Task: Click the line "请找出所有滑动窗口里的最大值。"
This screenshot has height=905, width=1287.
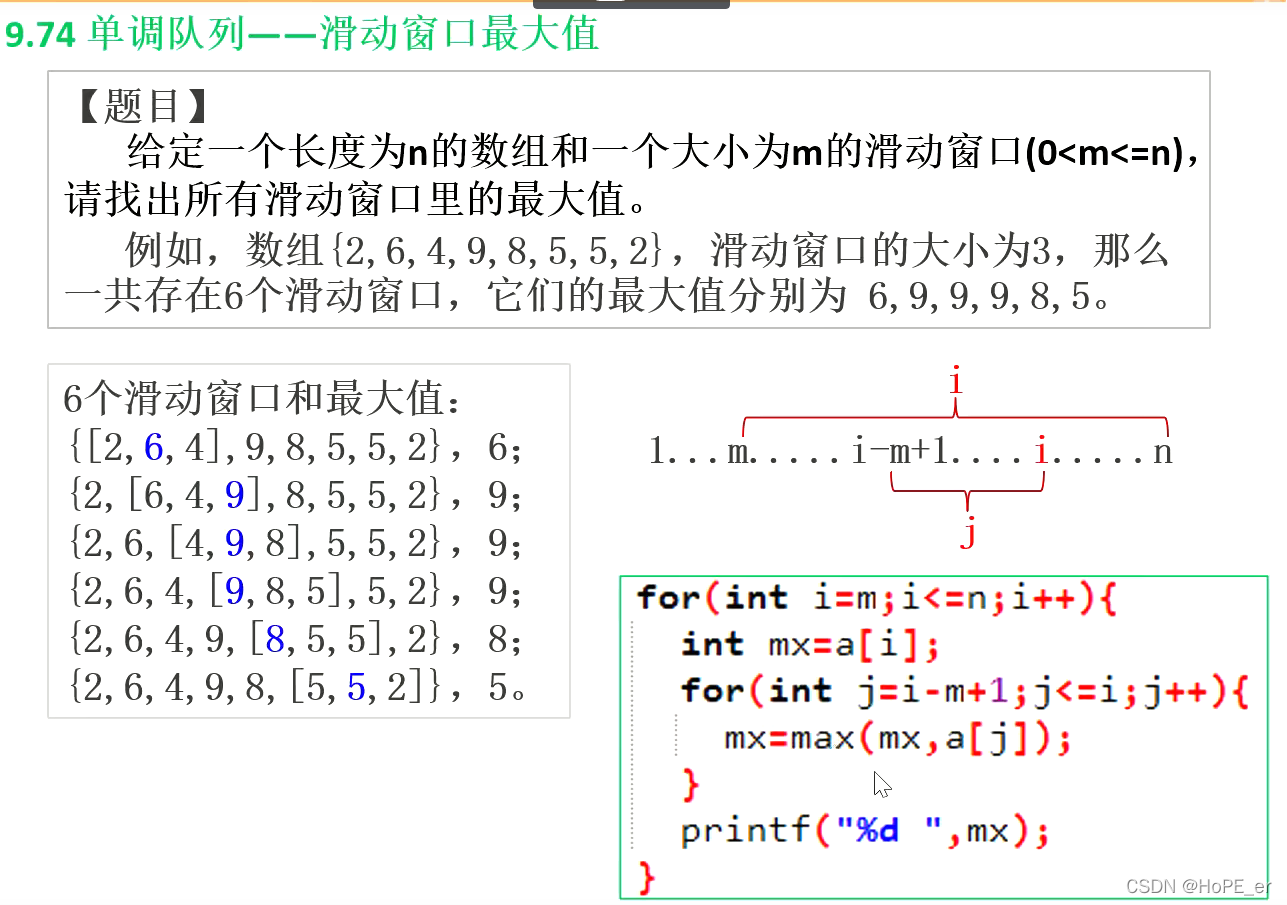Action: click(x=357, y=201)
